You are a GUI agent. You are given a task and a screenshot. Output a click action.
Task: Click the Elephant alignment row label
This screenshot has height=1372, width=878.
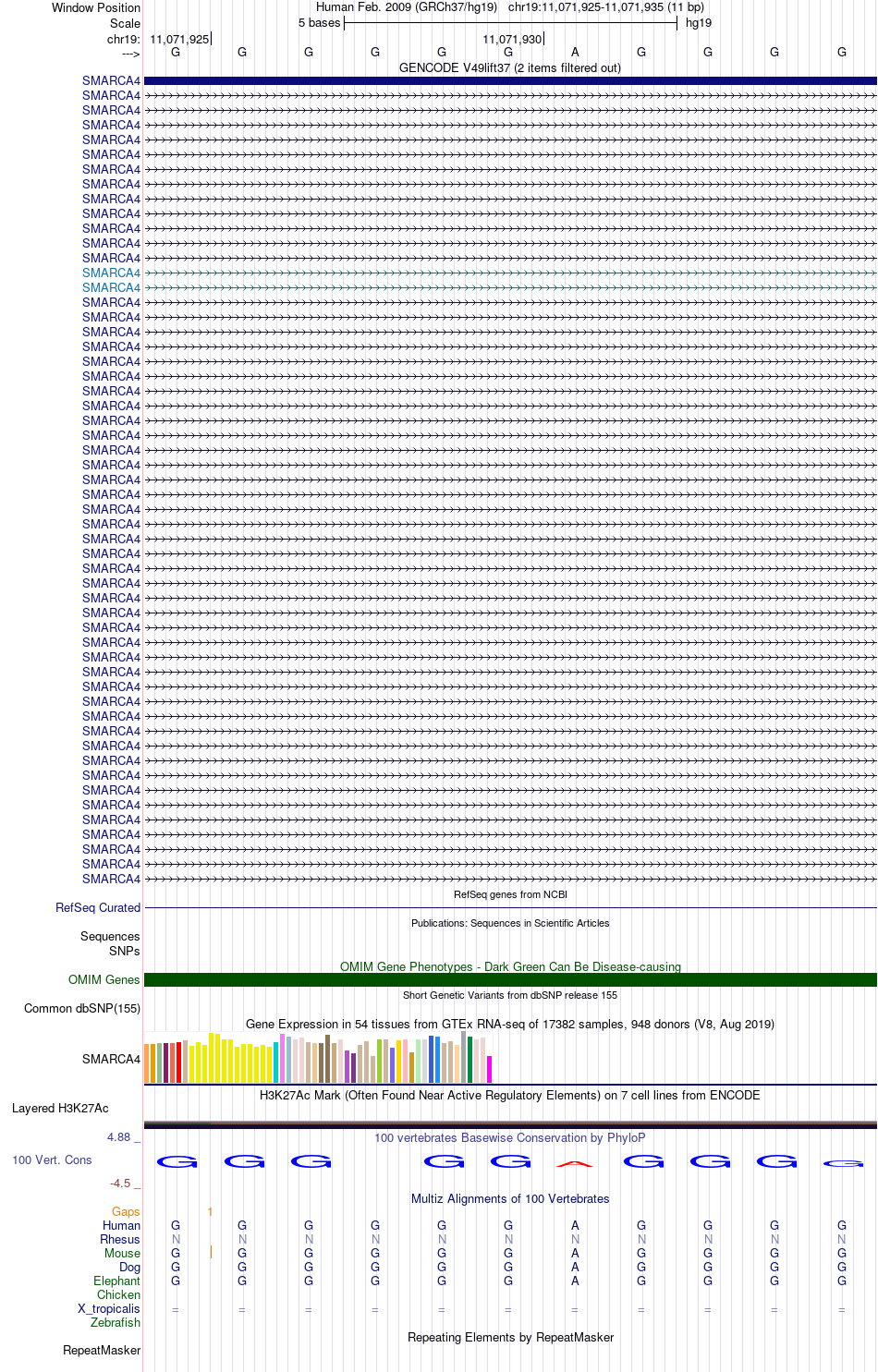click(x=116, y=1281)
